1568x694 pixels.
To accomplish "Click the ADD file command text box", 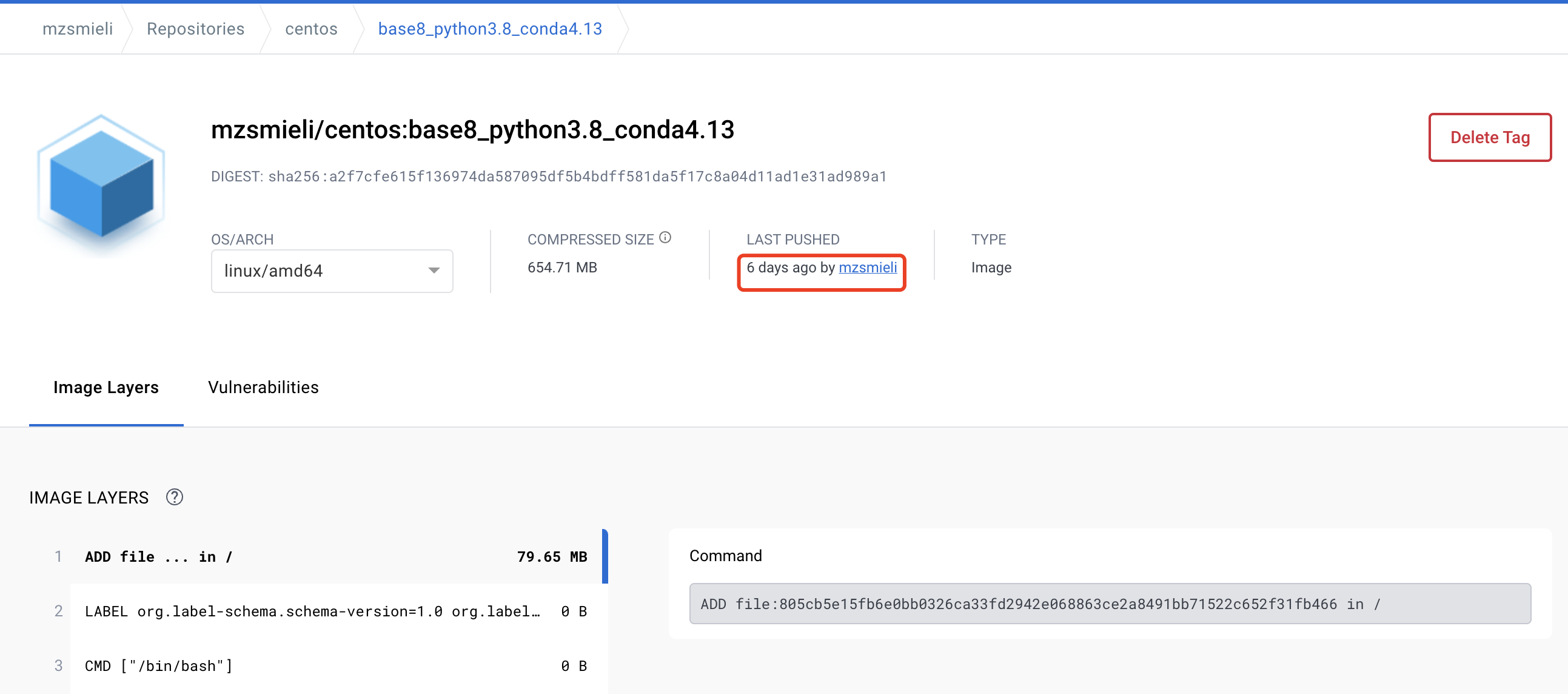I will click(1109, 604).
